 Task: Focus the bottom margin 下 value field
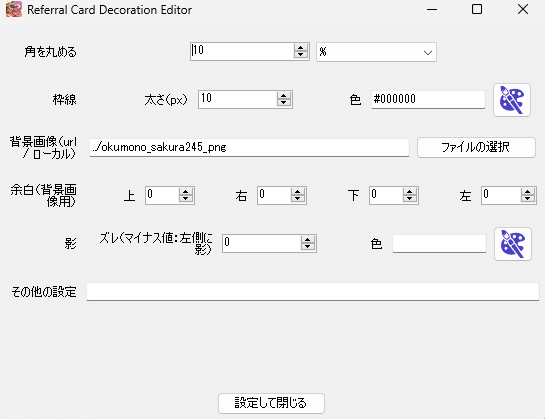[x=386, y=195]
